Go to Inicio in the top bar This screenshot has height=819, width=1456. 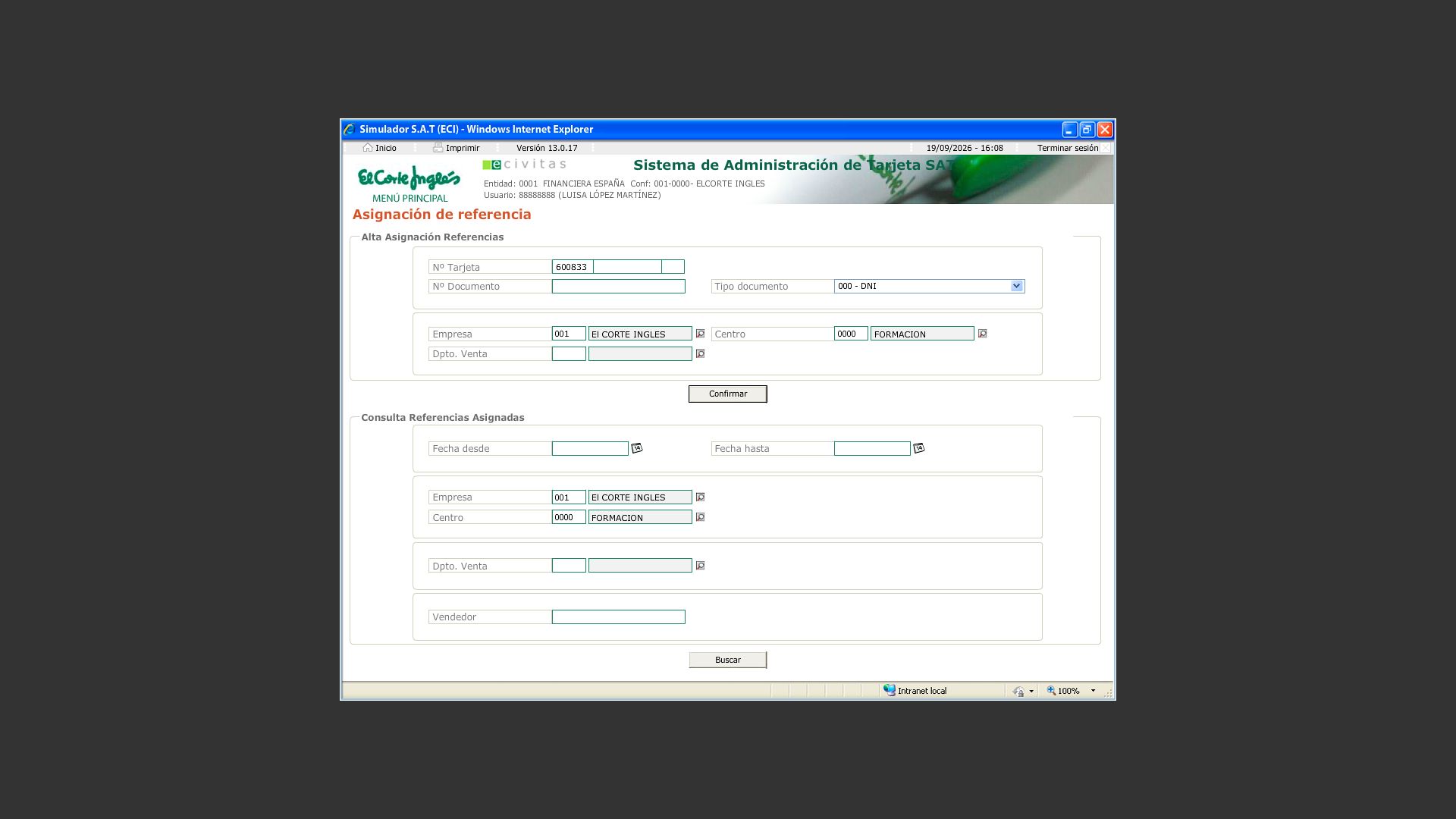[x=386, y=148]
